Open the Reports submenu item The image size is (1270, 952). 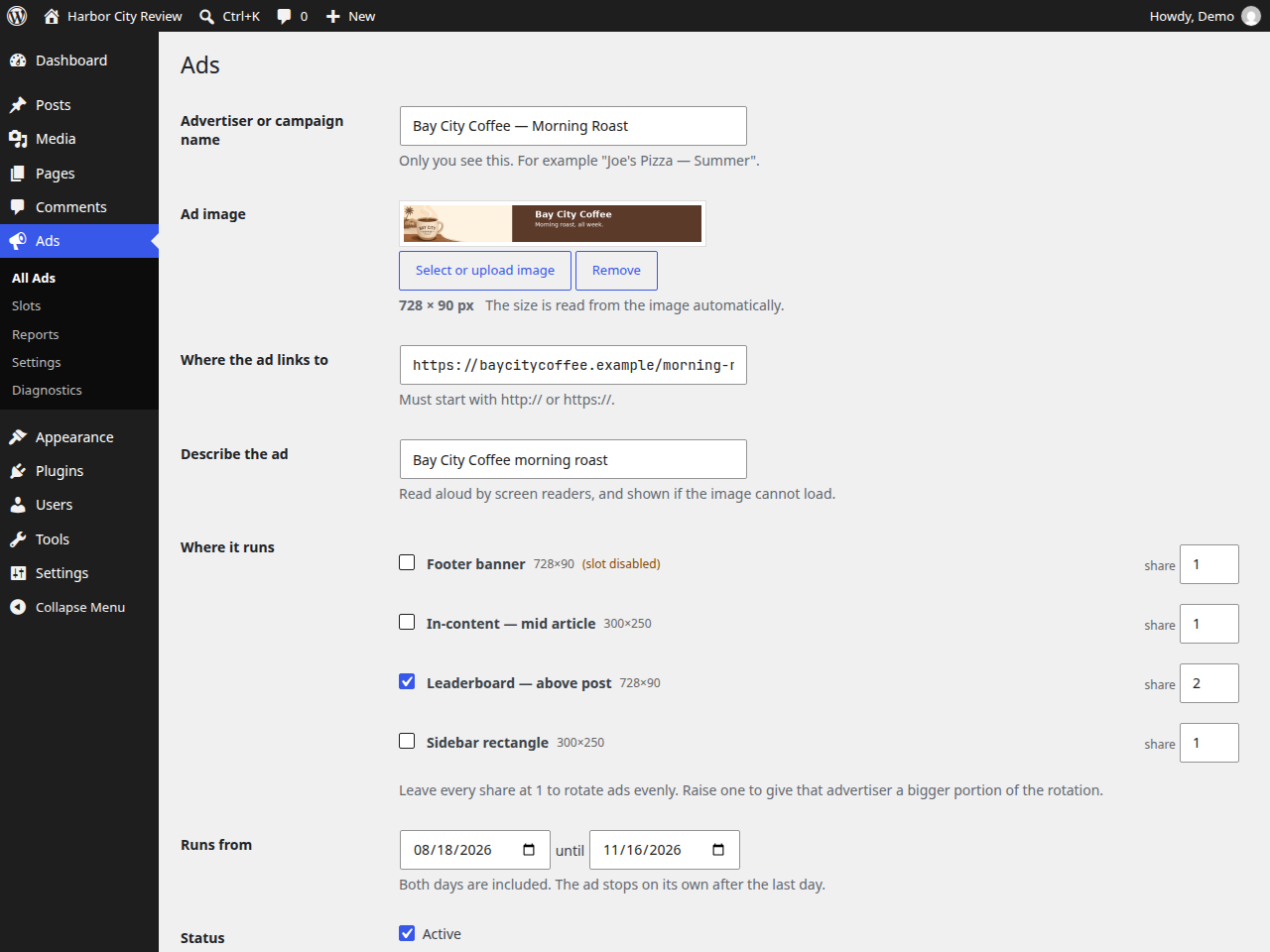click(x=79, y=334)
